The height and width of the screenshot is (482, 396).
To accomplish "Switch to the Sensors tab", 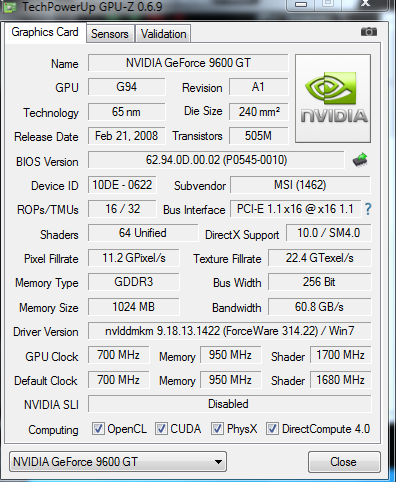I will (x=110, y=34).
